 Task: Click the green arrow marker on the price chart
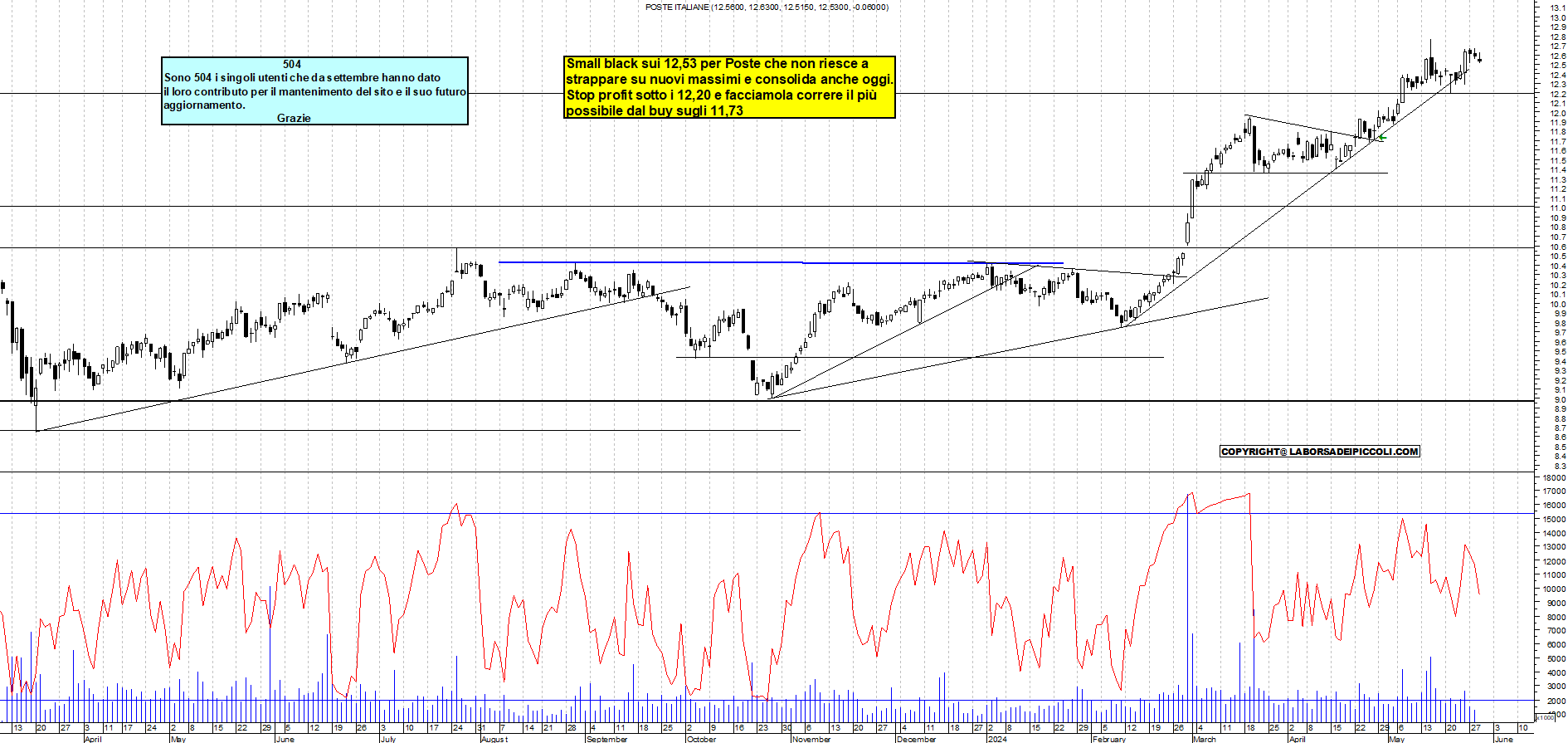click(x=1382, y=139)
